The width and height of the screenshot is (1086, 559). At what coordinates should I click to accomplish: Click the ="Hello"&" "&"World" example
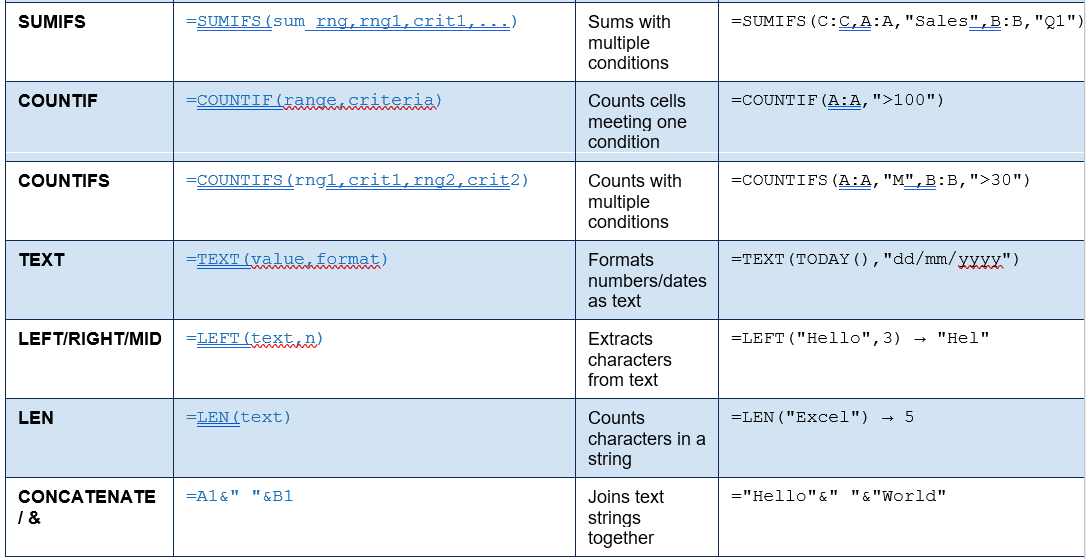pyautogui.click(x=838, y=496)
